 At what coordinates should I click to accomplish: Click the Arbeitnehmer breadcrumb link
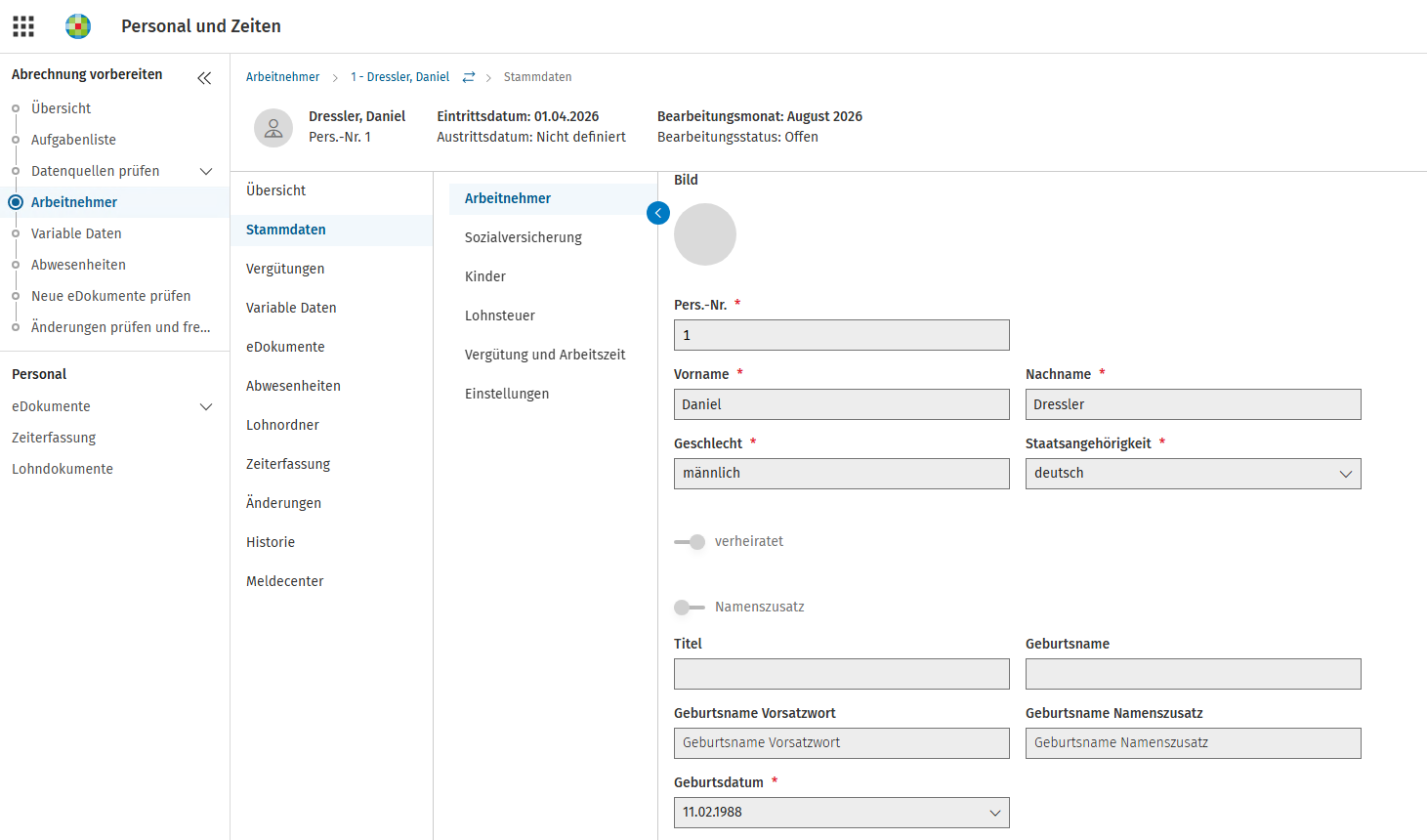(x=283, y=77)
